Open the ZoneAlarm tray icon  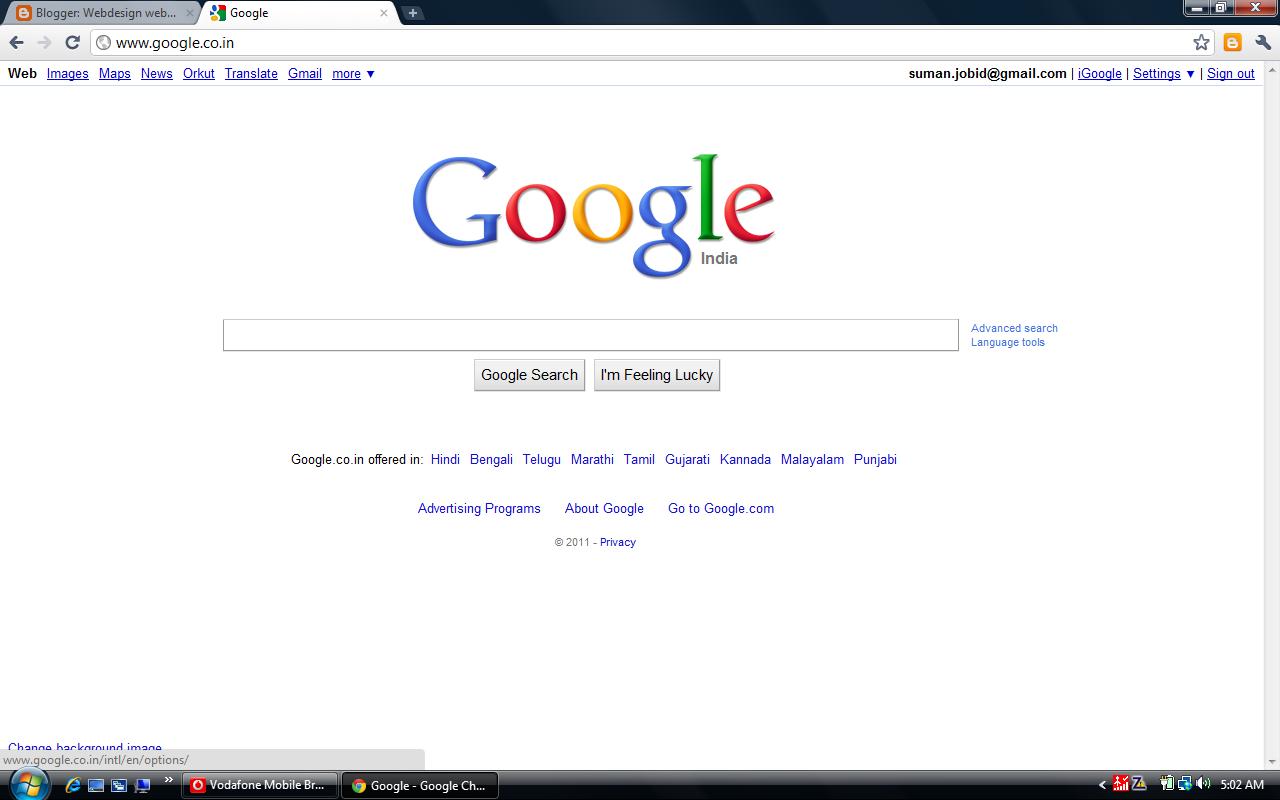[1138, 784]
